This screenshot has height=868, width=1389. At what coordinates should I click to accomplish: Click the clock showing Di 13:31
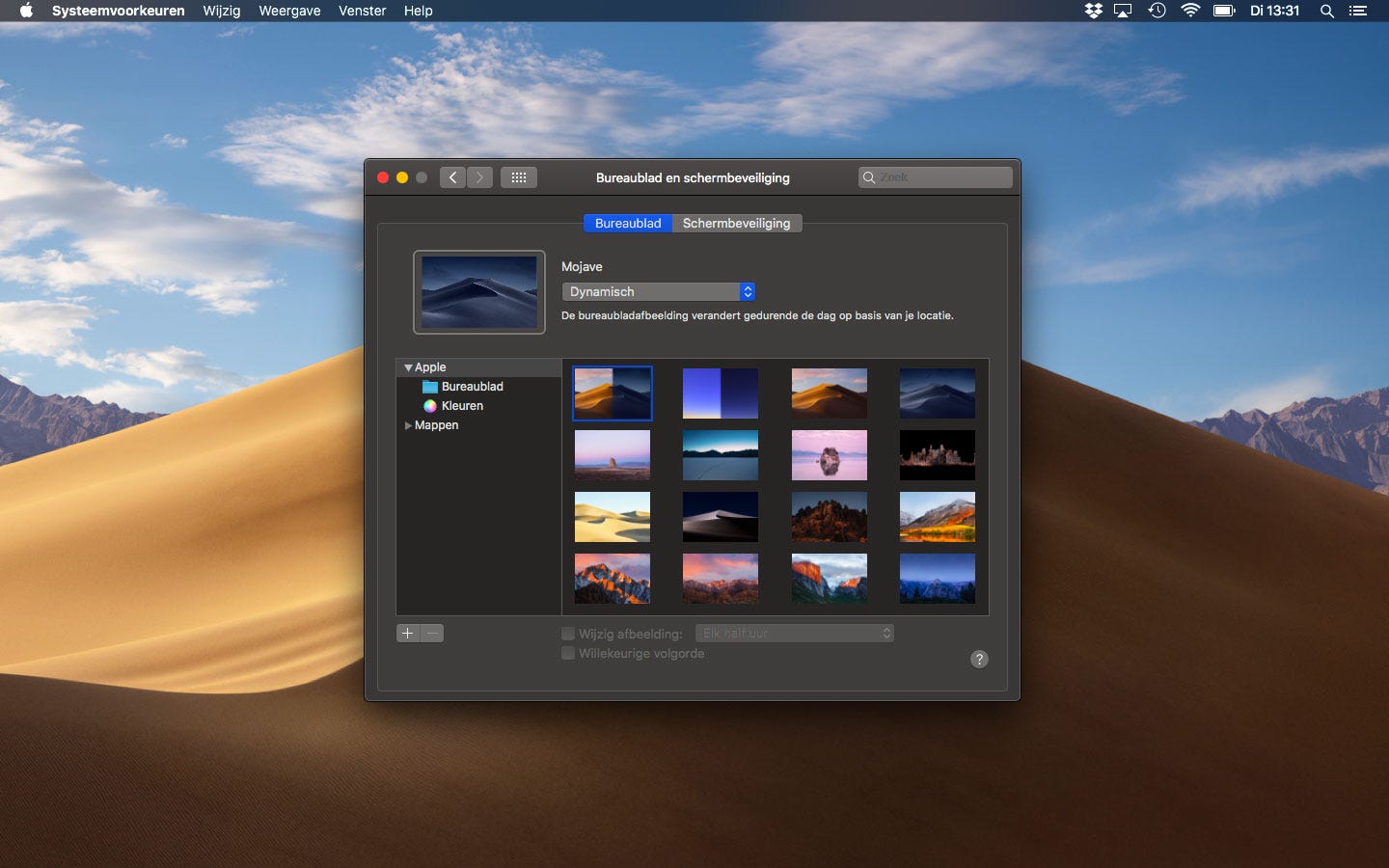[1274, 11]
